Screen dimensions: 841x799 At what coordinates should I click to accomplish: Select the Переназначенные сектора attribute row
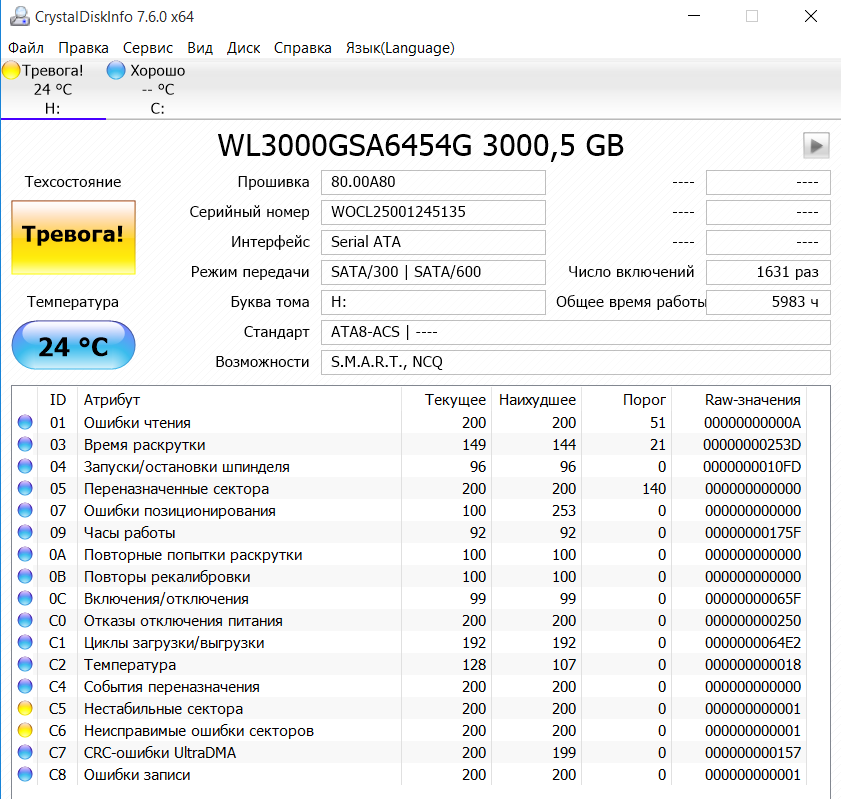tap(176, 489)
